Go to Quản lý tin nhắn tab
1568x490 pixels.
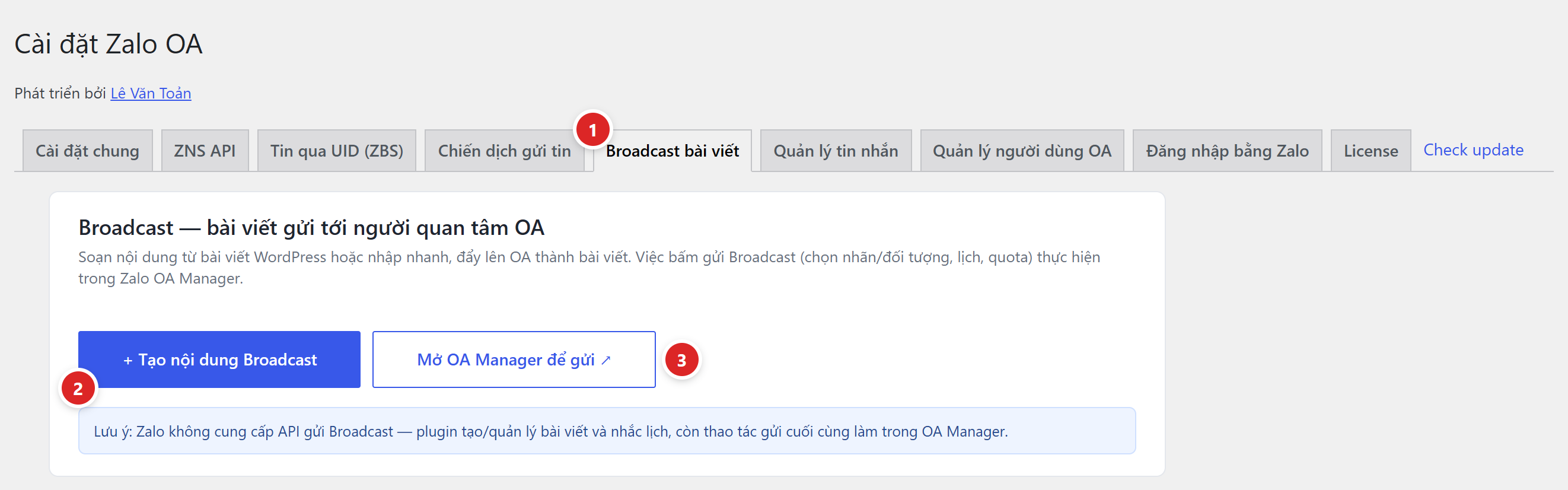click(836, 150)
